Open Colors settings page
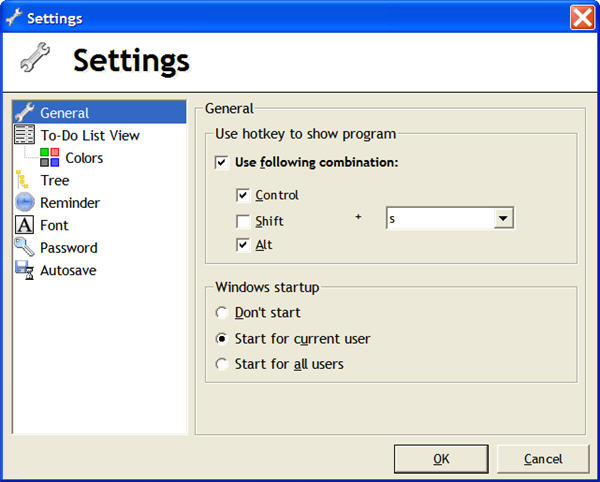600x482 pixels. 84,158
